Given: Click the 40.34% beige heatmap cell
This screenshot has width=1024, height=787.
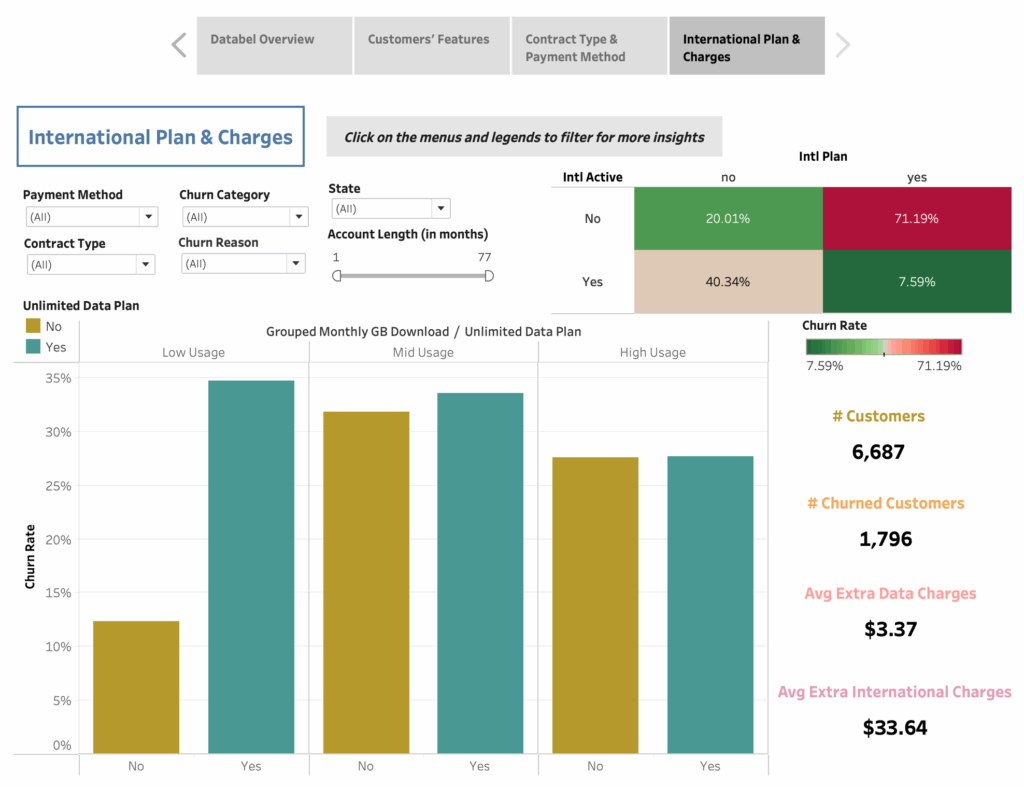Looking at the screenshot, I should point(728,282).
